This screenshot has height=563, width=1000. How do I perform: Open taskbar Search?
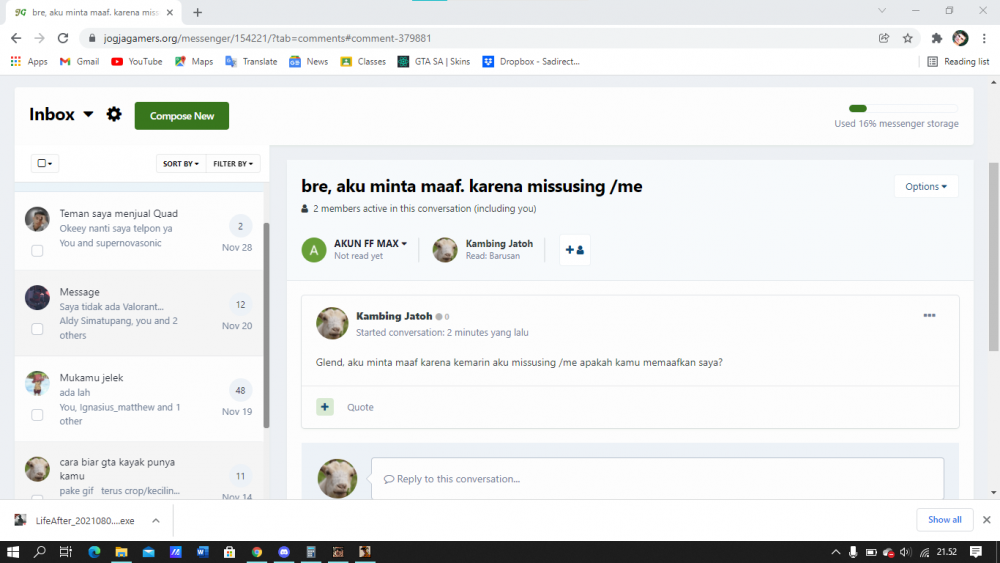tap(40, 552)
